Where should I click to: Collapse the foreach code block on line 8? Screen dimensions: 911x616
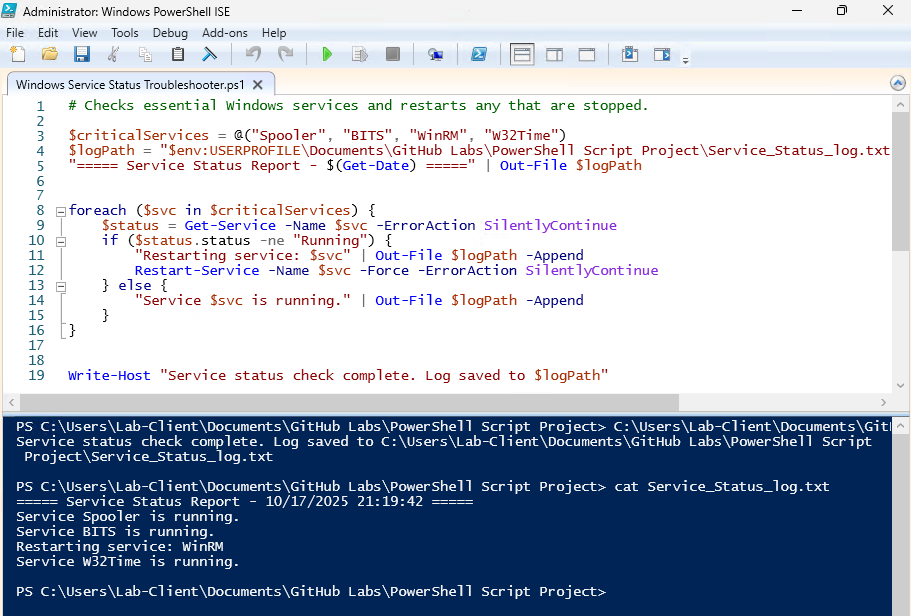pyautogui.click(x=62, y=210)
